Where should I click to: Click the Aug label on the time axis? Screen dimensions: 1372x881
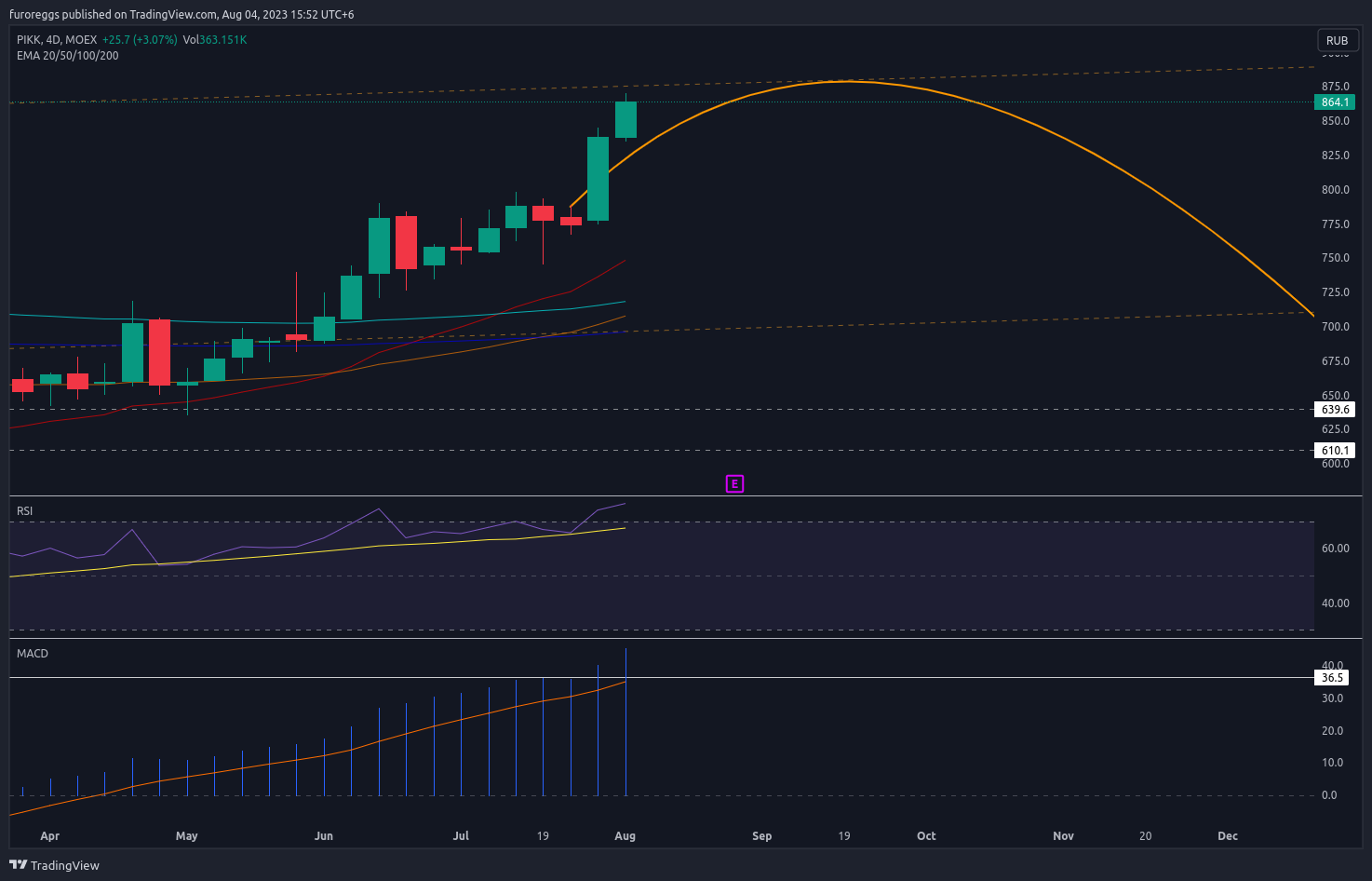pos(625,836)
